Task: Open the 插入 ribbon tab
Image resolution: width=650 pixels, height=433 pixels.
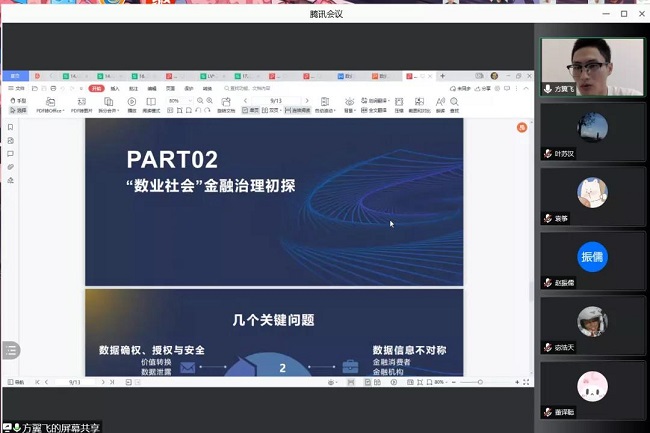Action: click(115, 88)
